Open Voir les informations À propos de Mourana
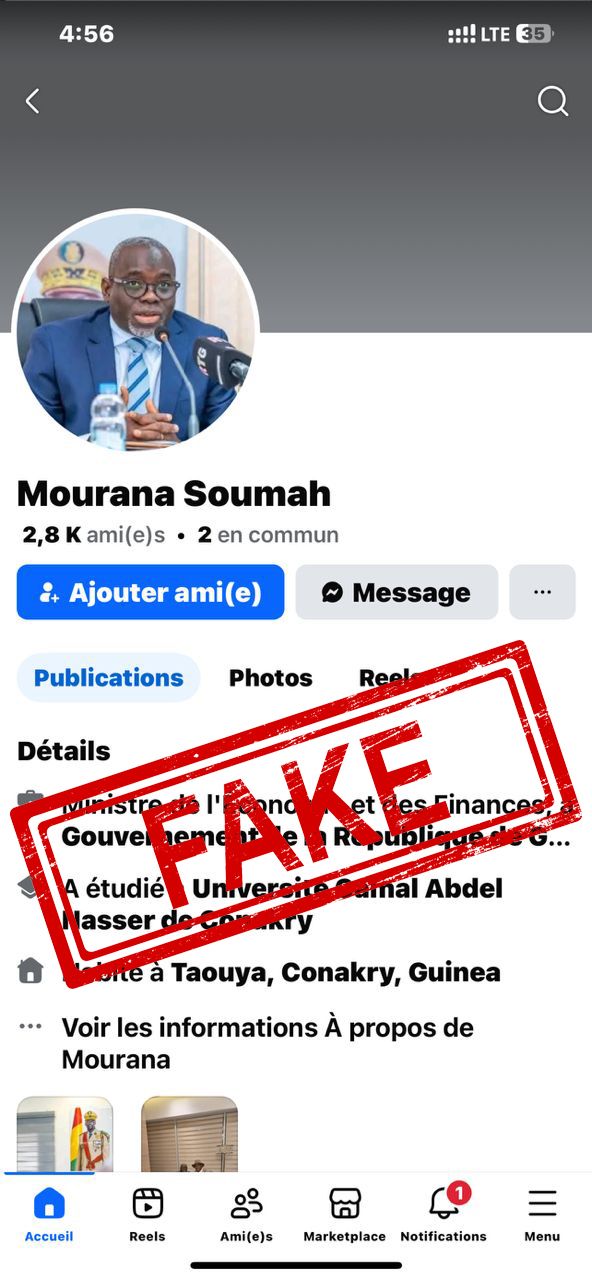592x1280 pixels. point(268,1043)
